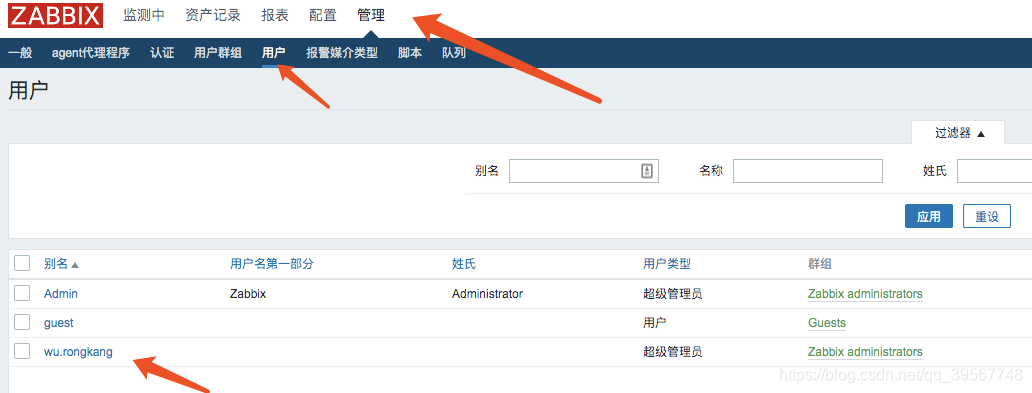
Task: Click 用户 type in the guest row
Action: point(655,323)
